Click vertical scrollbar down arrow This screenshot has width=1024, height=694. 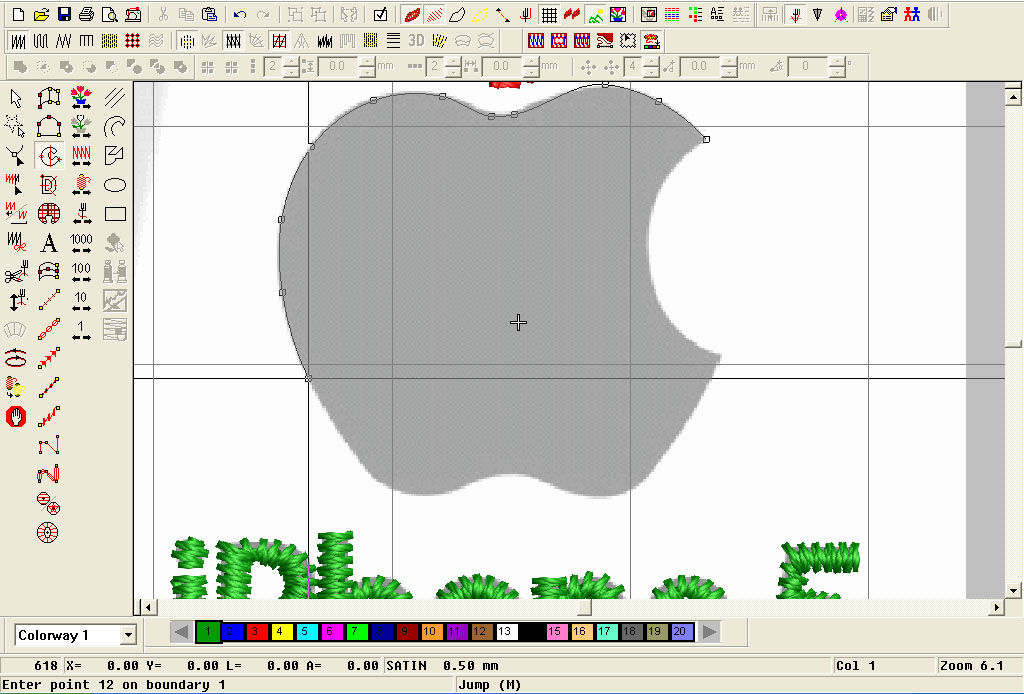point(1013,590)
